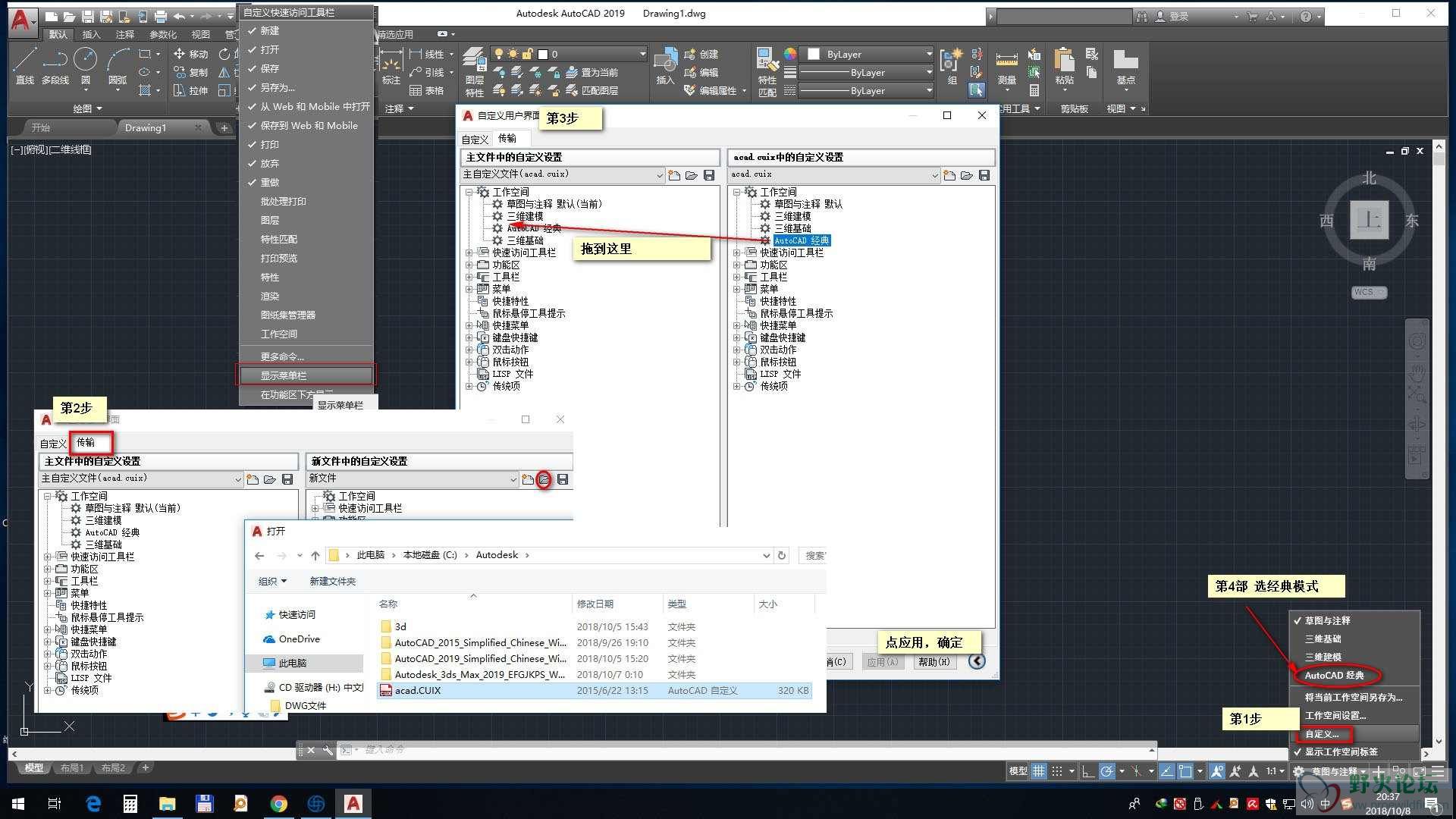Open the 新文件 dropdown in step-2 dialog
This screenshot has height=819, width=1456.
(x=513, y=479)
